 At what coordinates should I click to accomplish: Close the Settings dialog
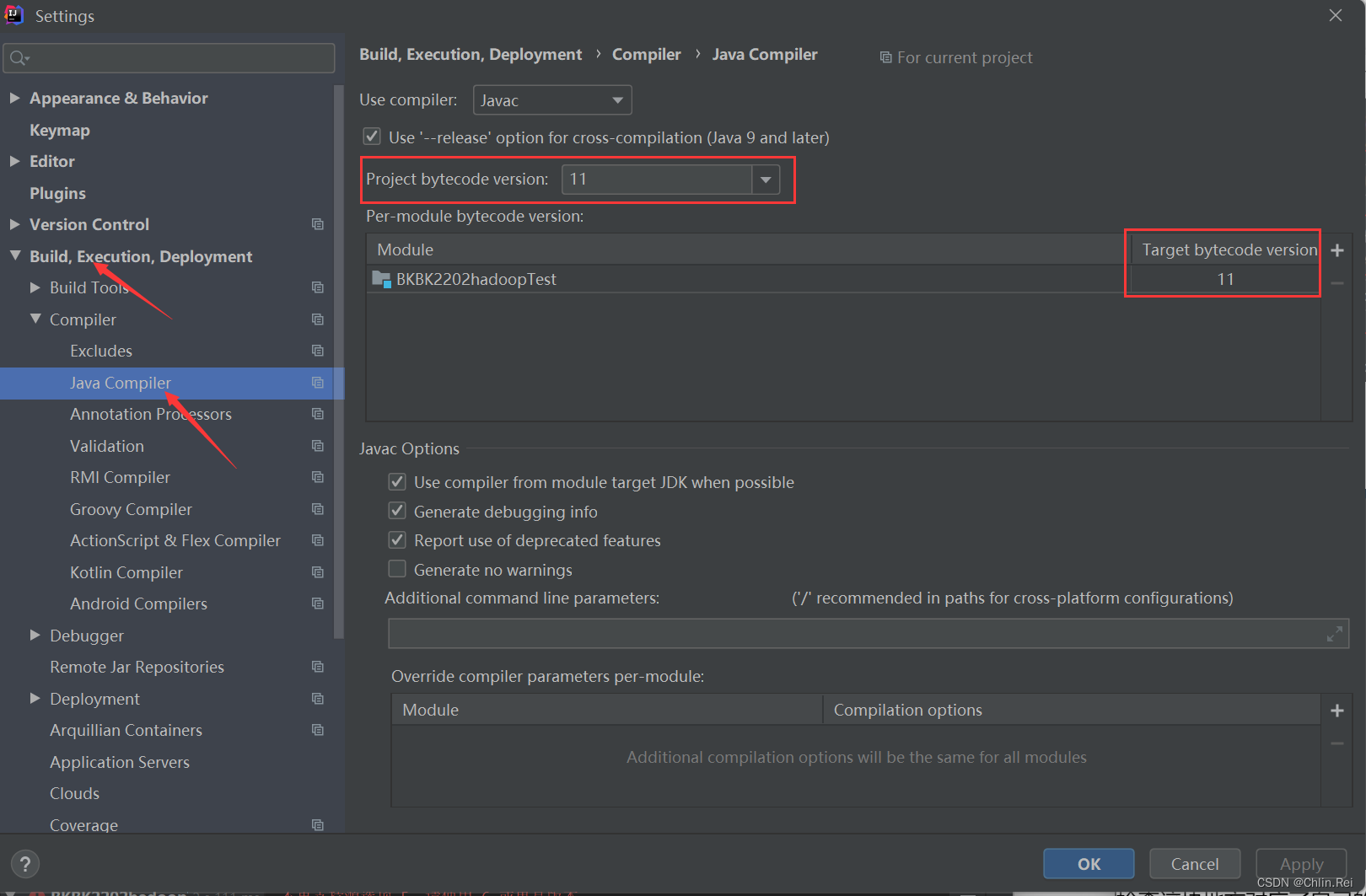(1336, 15)
